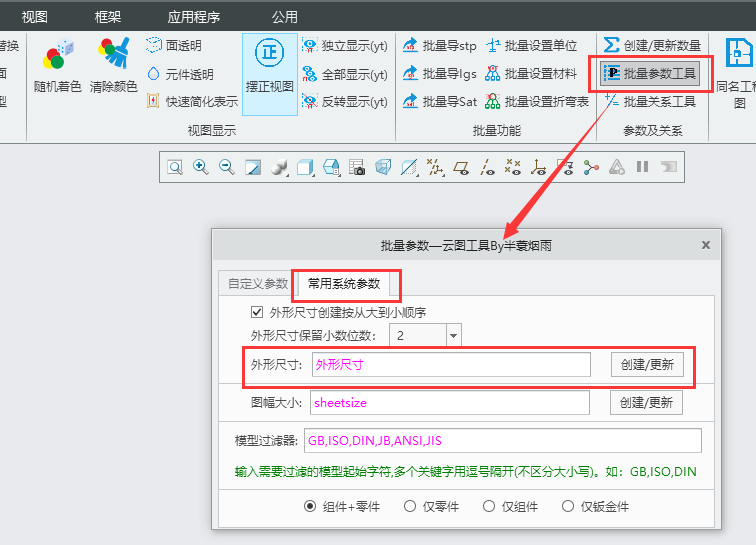Open the Saved Orientations icon

point(331,167)
